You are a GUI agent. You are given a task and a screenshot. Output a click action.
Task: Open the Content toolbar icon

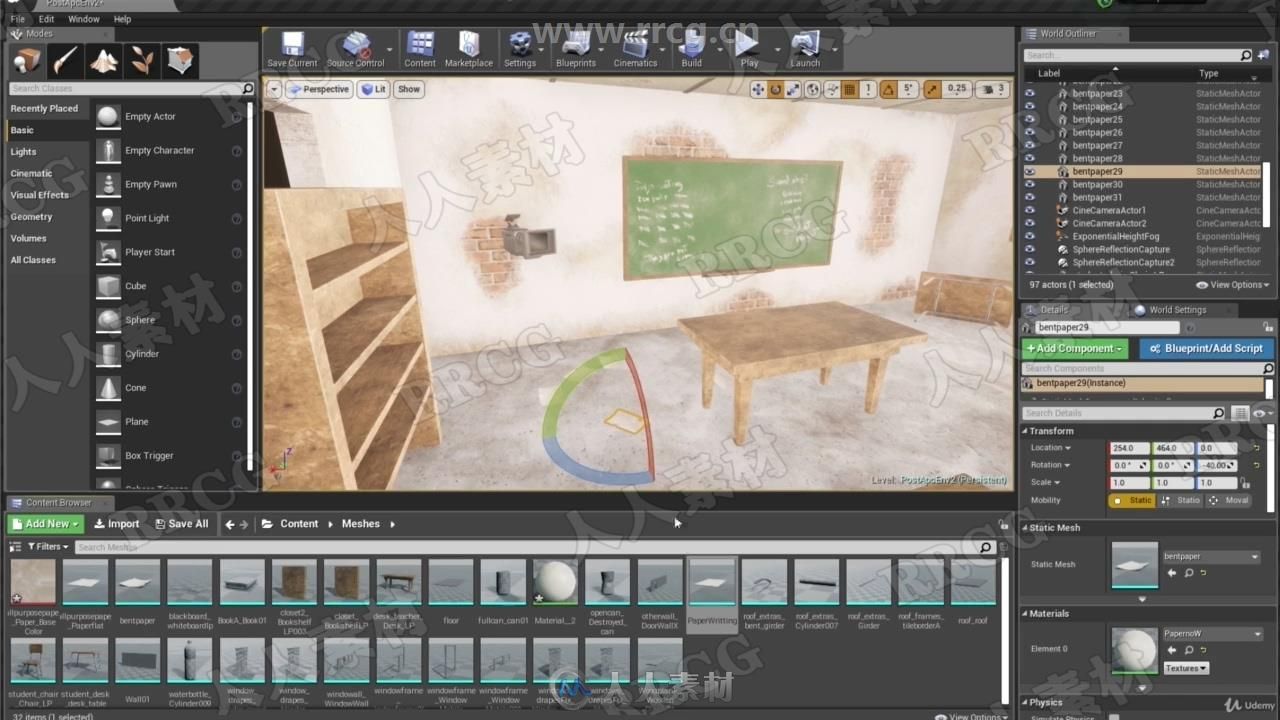pyautogui.click(x=420, y=50)
